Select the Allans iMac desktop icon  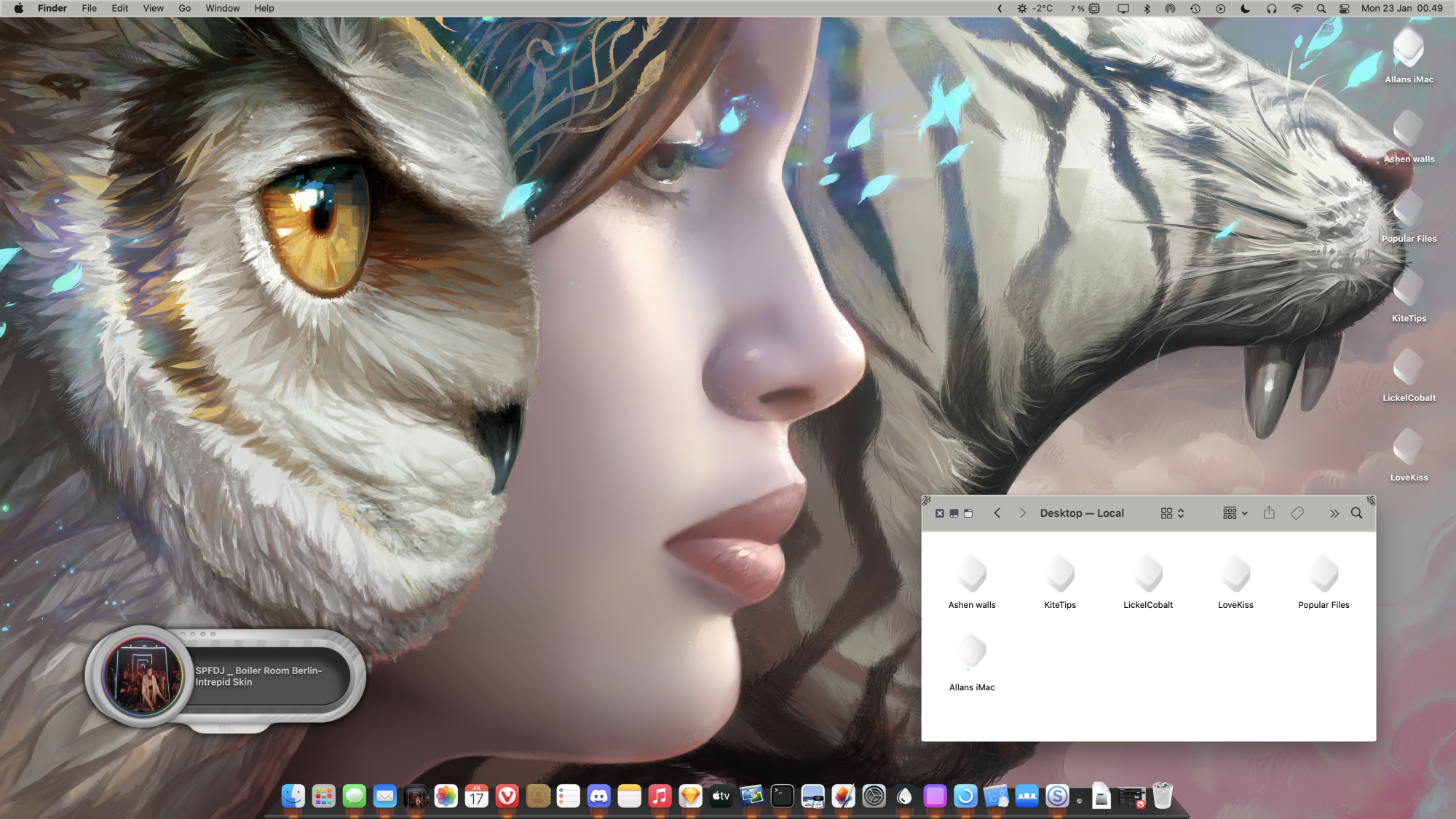tap(1409, 55)
